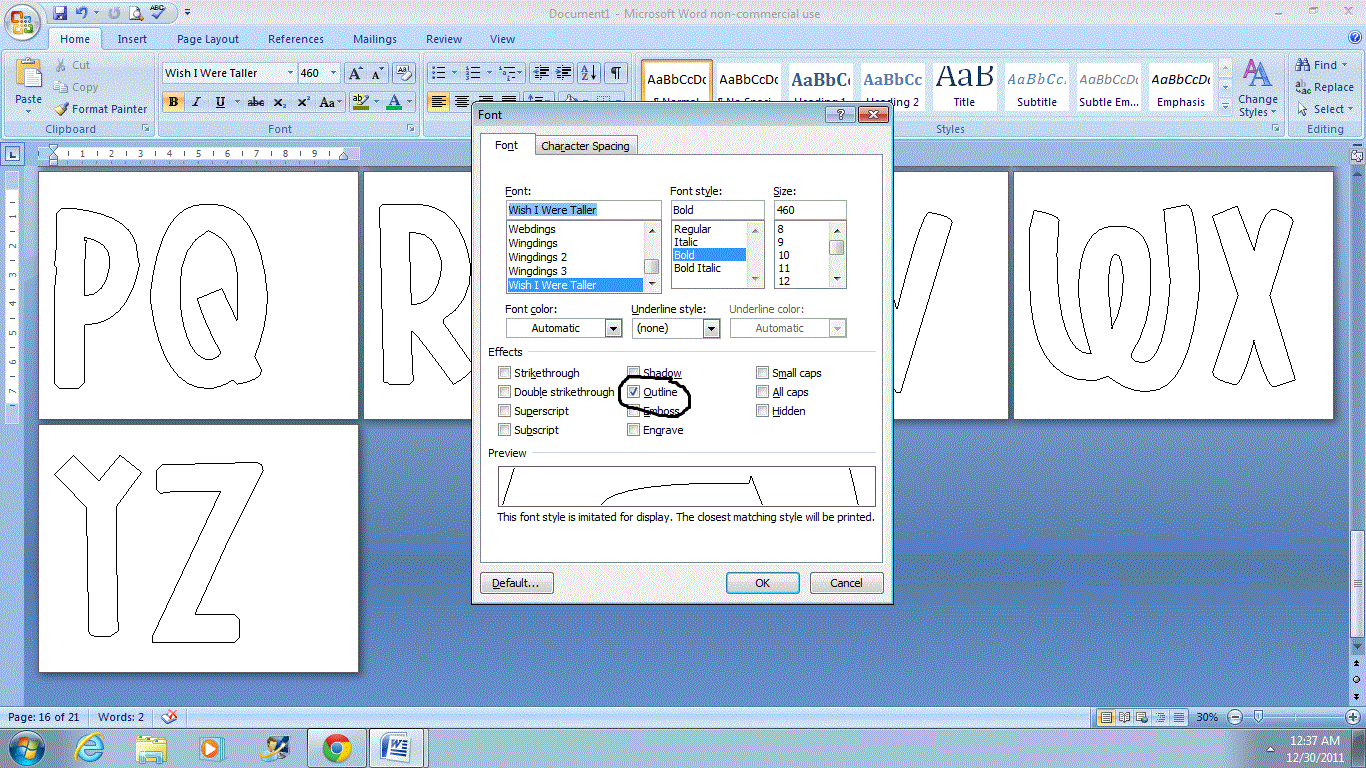Align text left in the ribbon
The width and height of the screenshot is (1366, 768).
pos(438,102)
